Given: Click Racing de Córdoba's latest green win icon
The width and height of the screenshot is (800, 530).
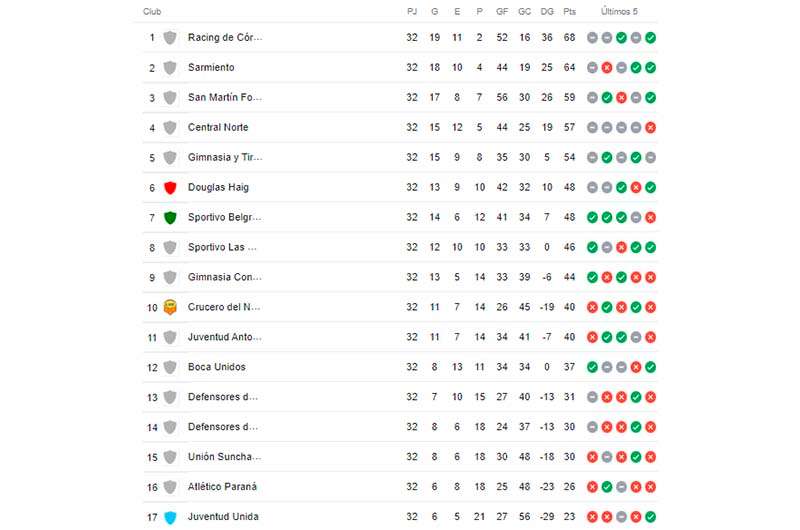Looking at the screenshot, I should 651,38.
